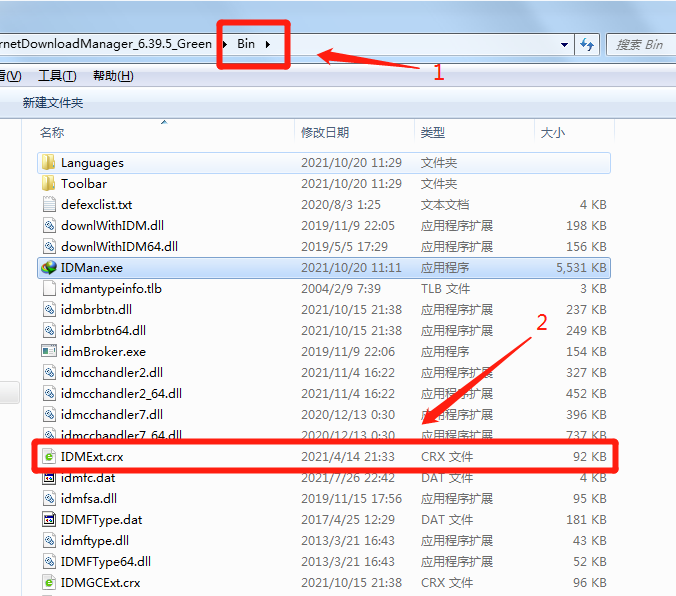
Task: Select the IDMan.exe file name
Action: tap(92, 268)
